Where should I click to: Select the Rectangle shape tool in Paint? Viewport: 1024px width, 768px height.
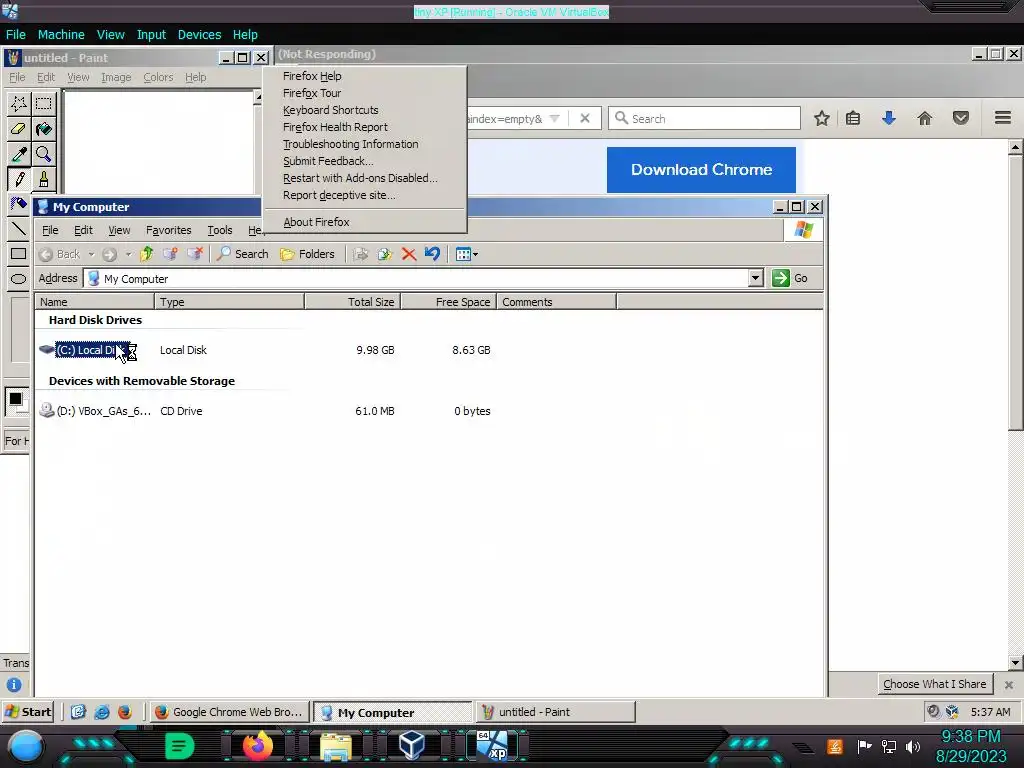[x=18, y=254]
